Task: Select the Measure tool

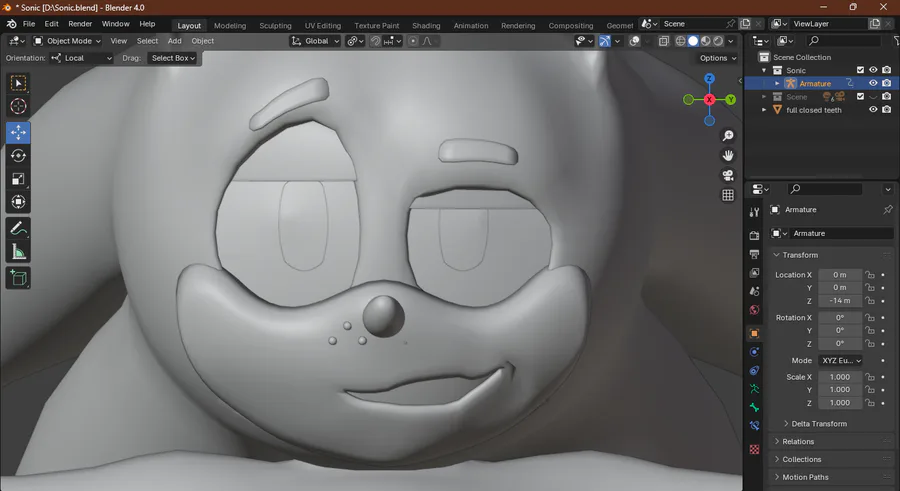Action: tap(18, 252)
